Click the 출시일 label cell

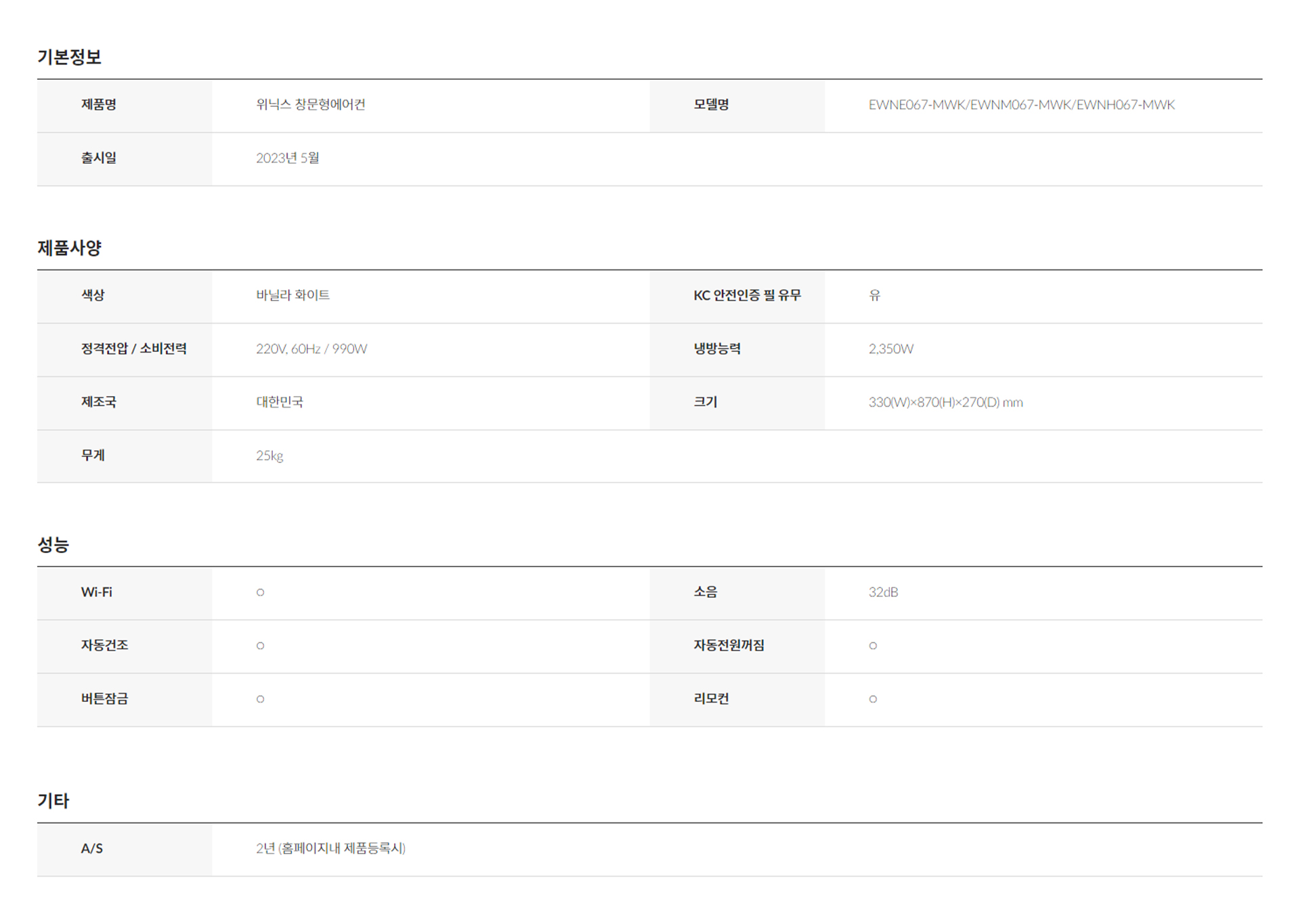125,159
